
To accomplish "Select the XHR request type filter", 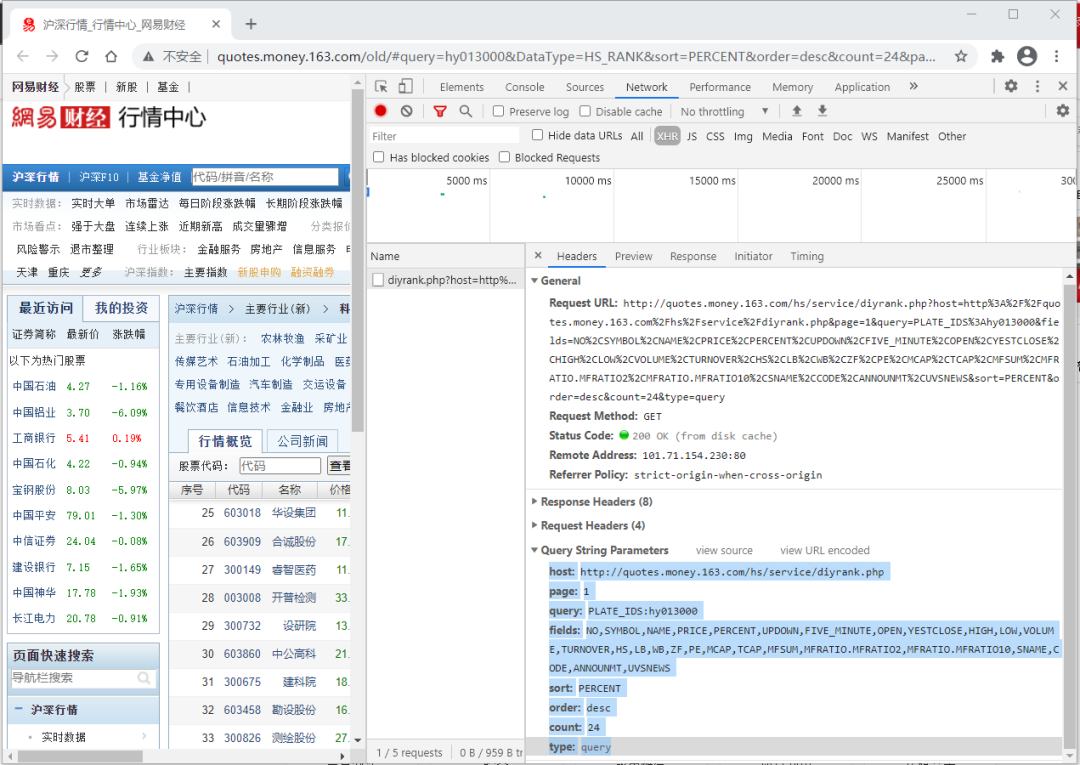I will pos(667,136).
